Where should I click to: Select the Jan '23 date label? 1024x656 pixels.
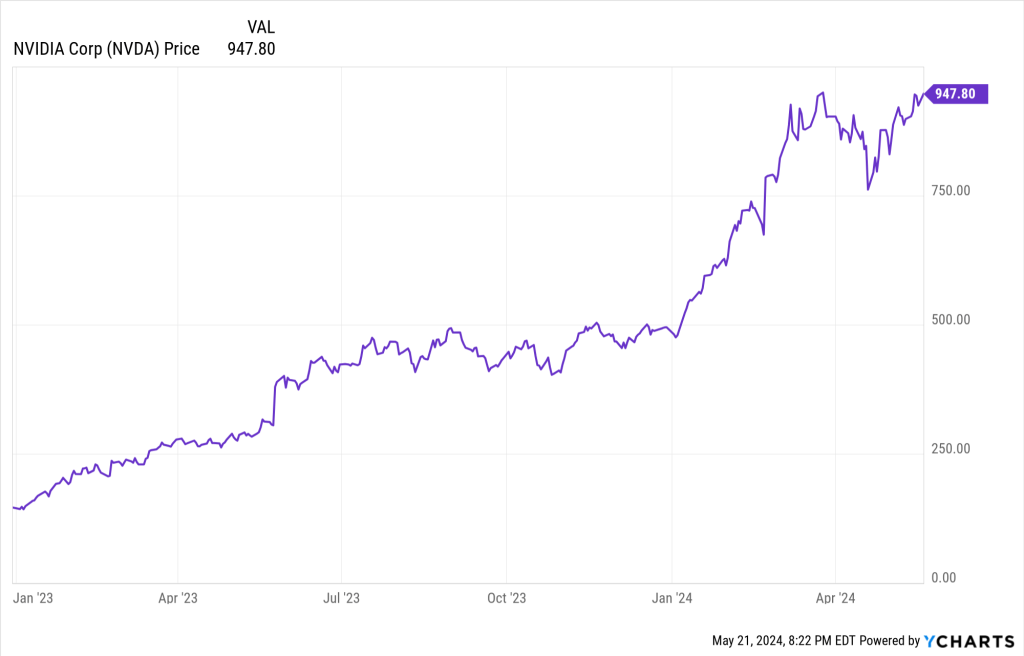click(x=31, y=598)
